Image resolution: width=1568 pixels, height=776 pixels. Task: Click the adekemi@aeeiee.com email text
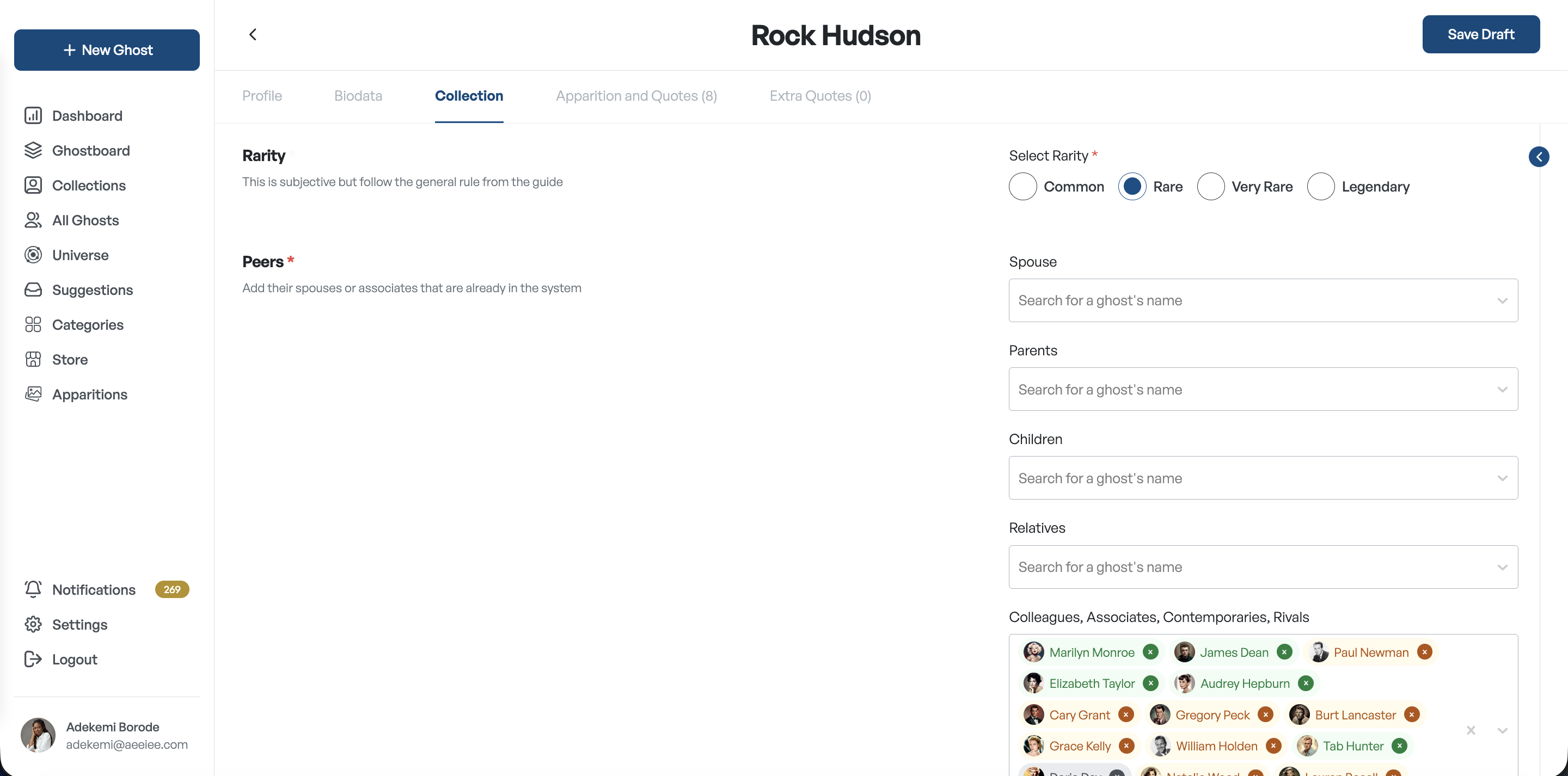point(127,744)
